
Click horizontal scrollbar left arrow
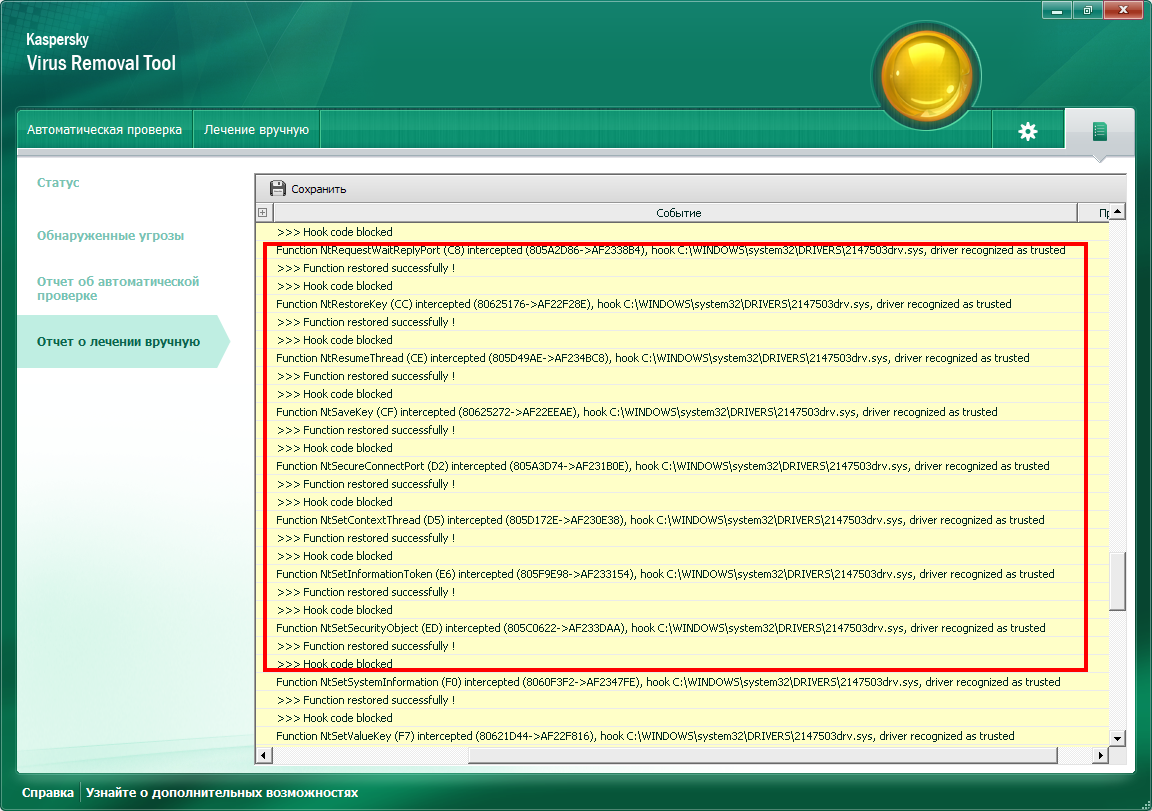coord(264,755)
